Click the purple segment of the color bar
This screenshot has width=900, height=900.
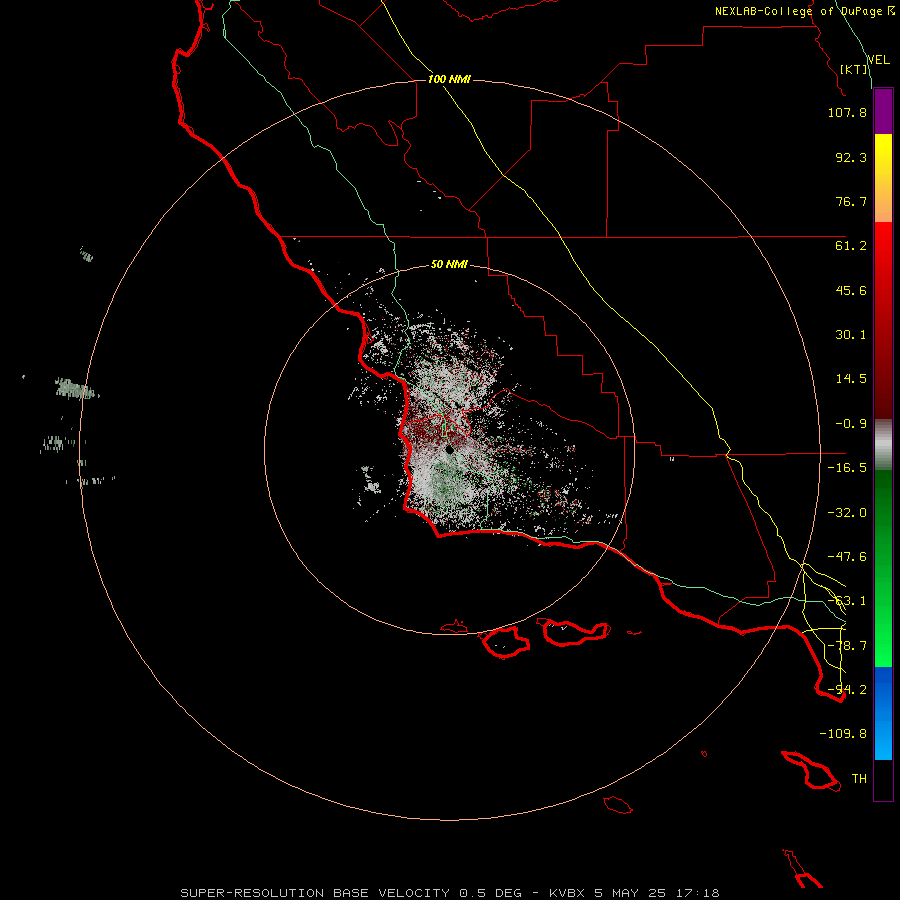coord(883,111)
